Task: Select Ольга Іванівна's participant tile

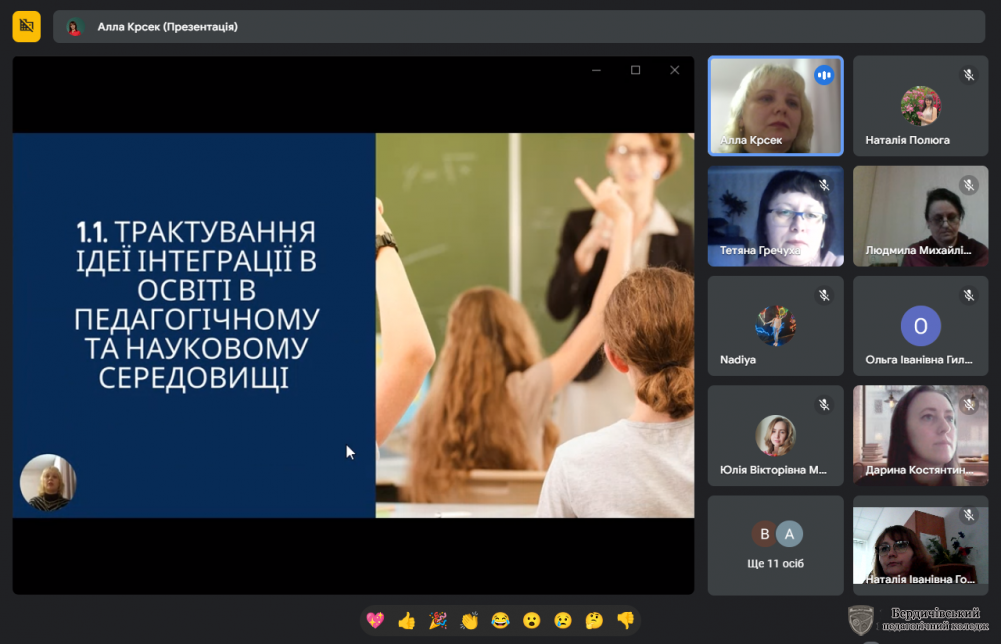Action: click(x=920, y=325)
